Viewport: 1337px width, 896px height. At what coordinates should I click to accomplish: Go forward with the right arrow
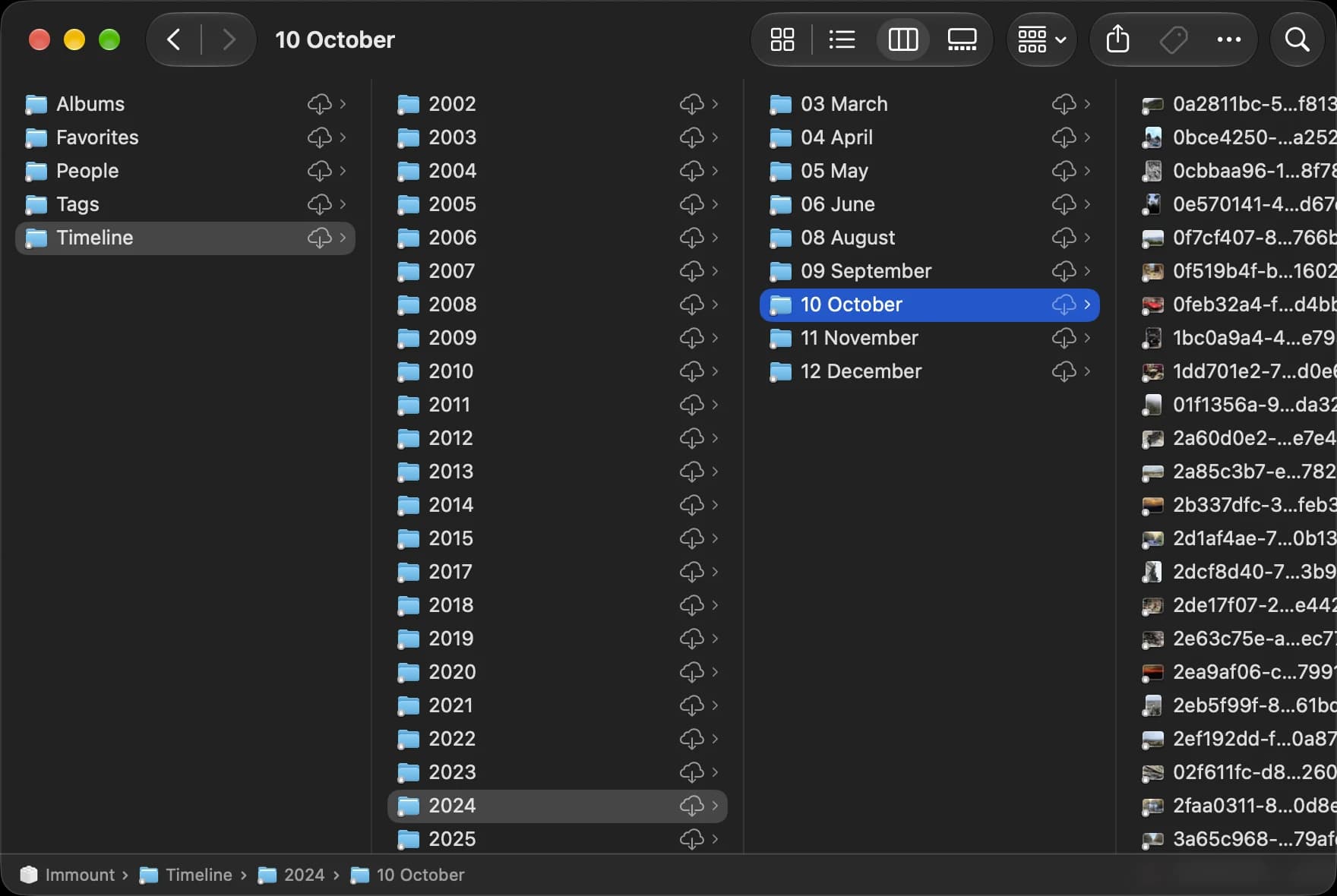tap(228, 39)
